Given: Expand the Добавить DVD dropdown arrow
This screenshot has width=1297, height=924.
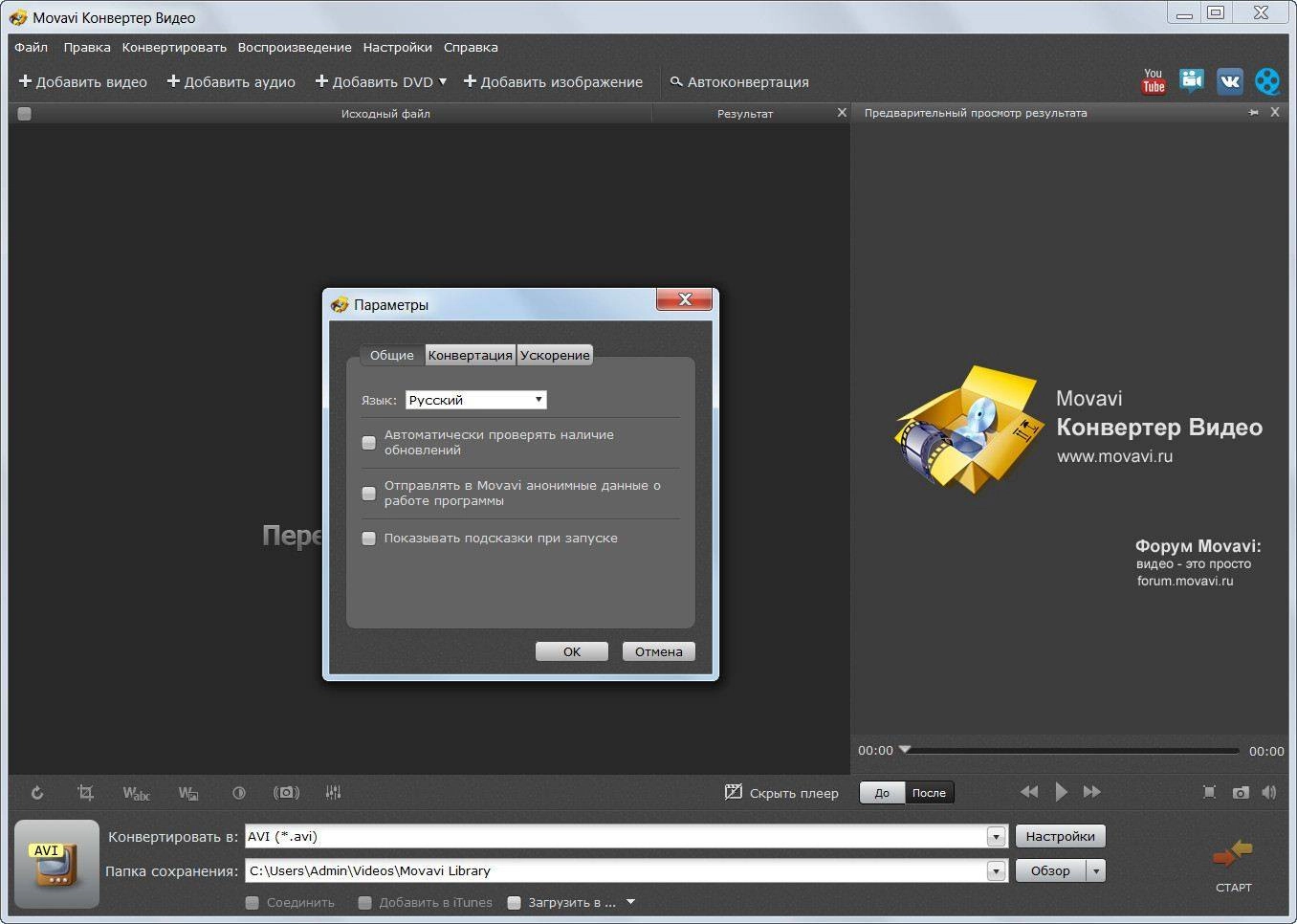Looking at the screenshot, I should [443, 82].
